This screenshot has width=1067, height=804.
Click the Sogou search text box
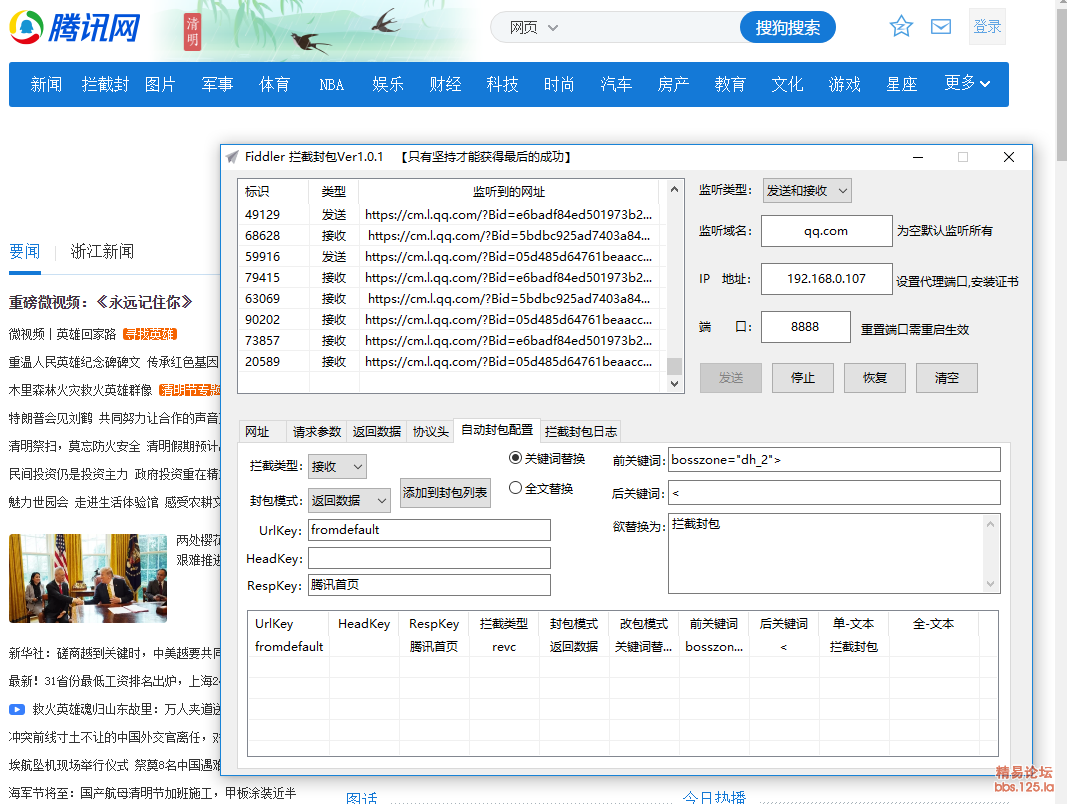coord(650,28)
